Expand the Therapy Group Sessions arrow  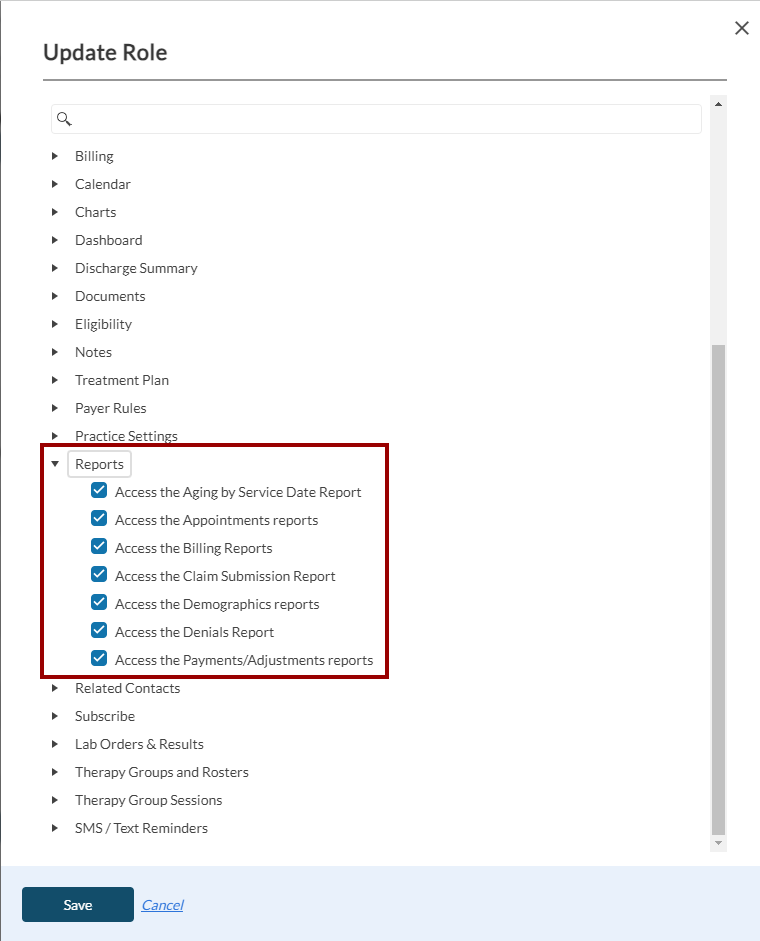55,800
